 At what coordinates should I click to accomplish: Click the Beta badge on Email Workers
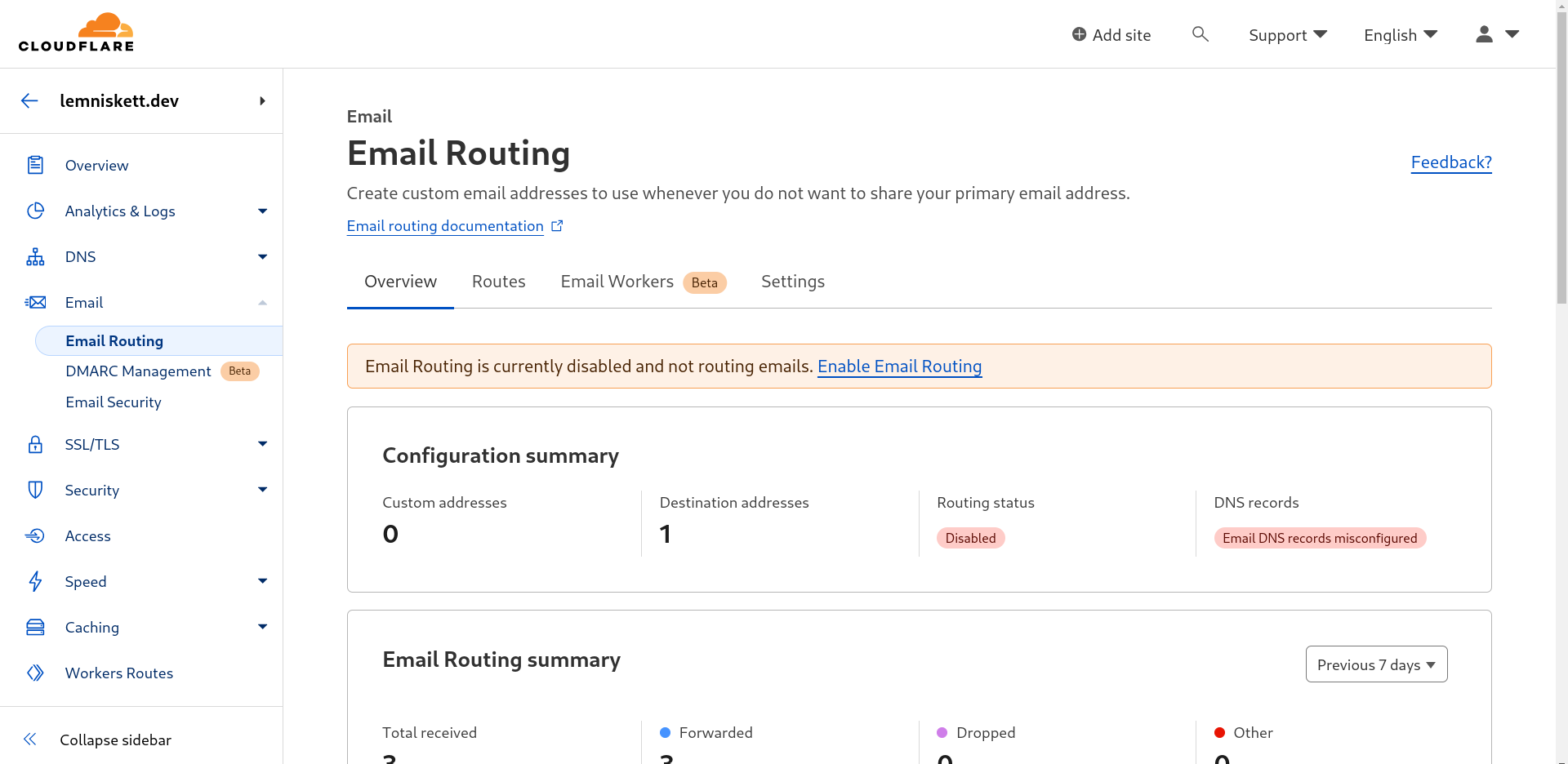coord(704,282)
